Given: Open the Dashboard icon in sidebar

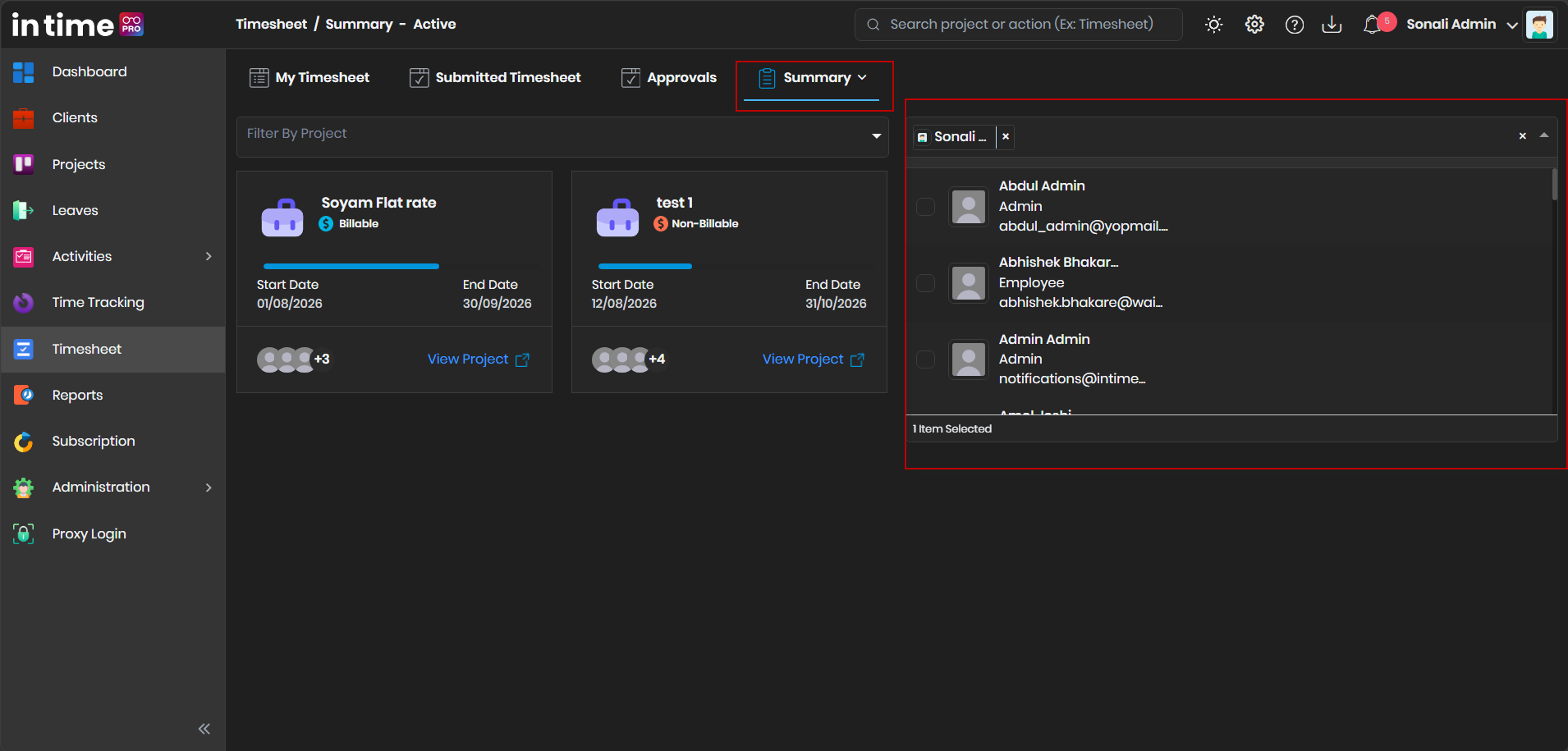Looking at the screenshot, I should (24, 72).
